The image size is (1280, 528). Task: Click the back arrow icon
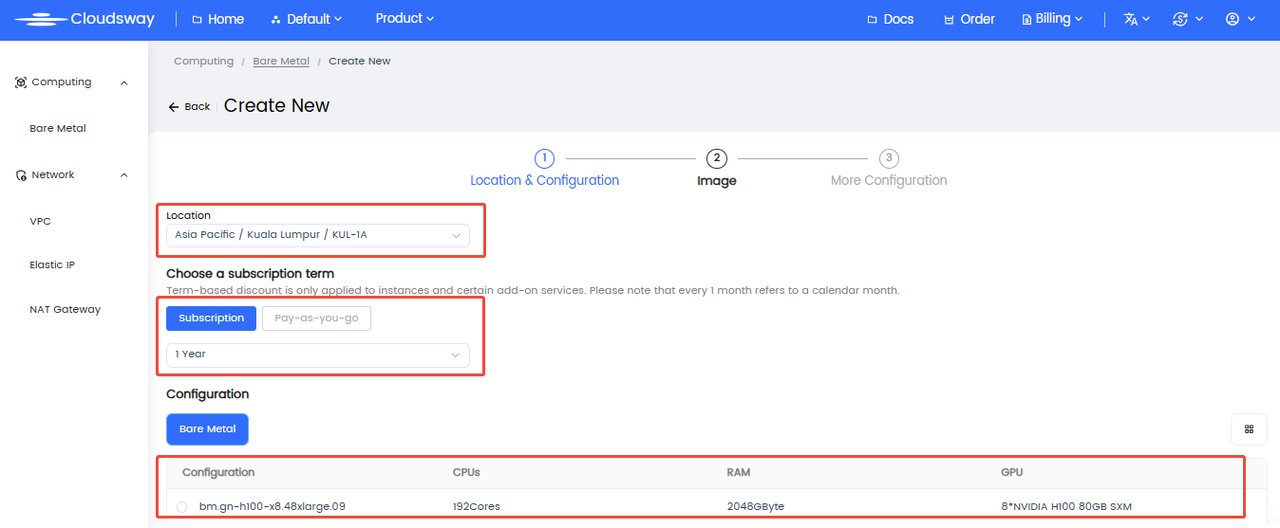pos(173,107)
